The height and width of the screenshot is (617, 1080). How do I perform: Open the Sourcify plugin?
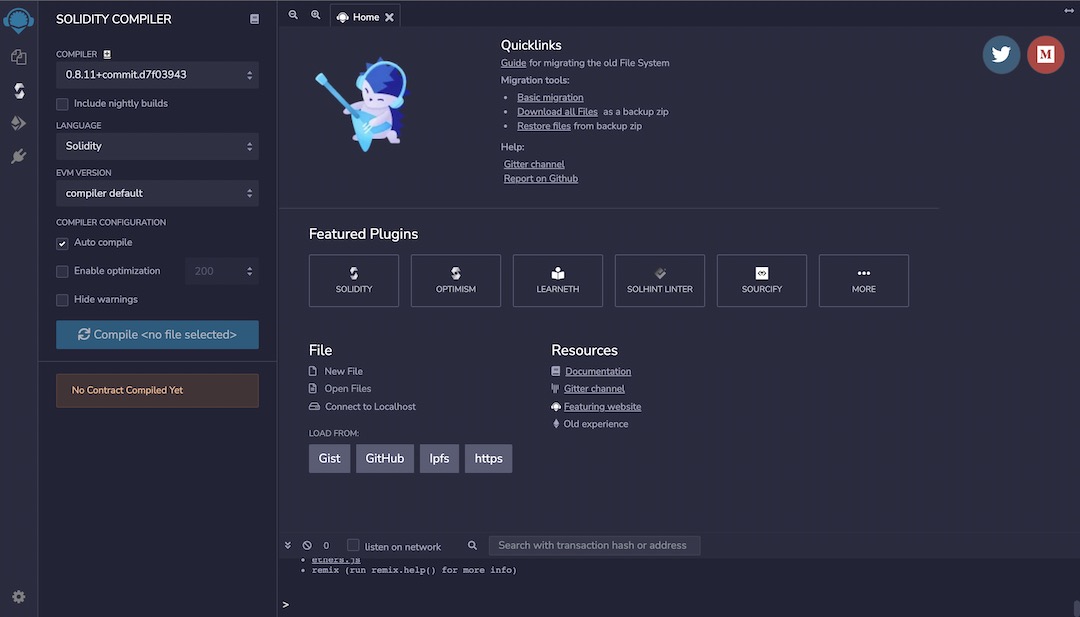click(761, 280)
